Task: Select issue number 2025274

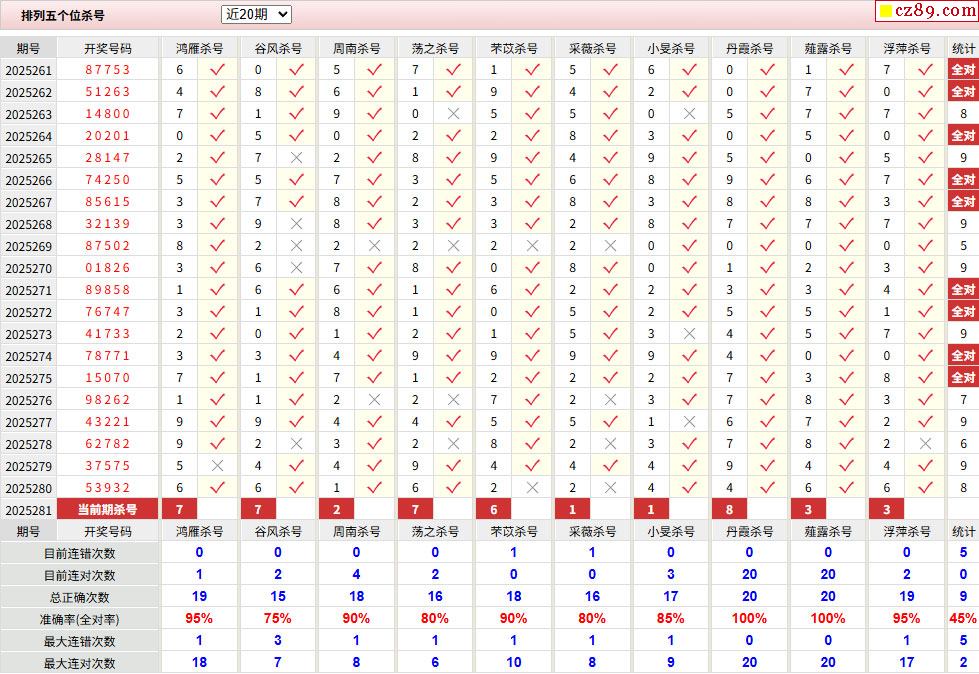Action: click(x=29, y=356)
